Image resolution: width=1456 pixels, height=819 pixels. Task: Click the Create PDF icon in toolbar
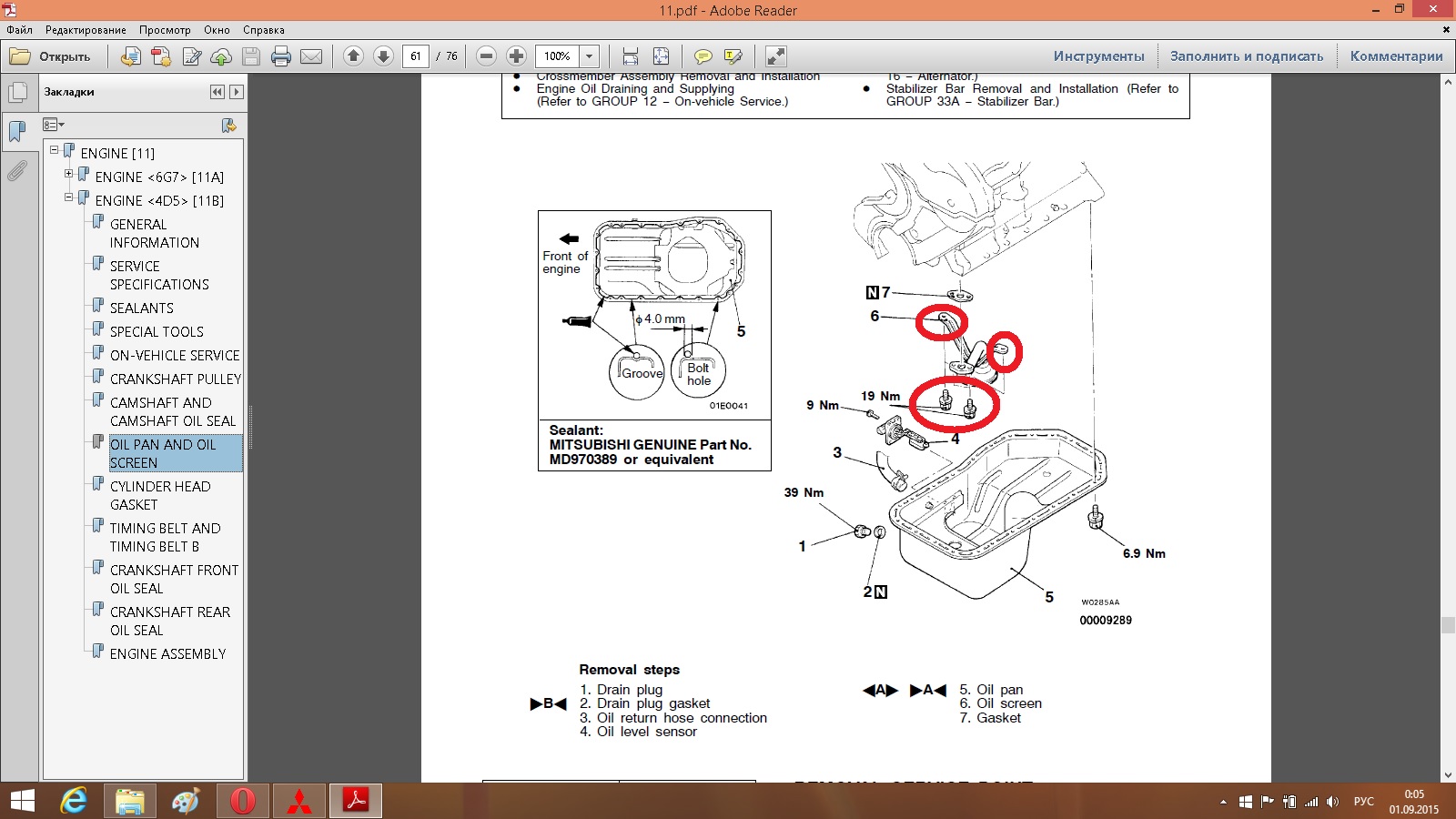[161, 56]
